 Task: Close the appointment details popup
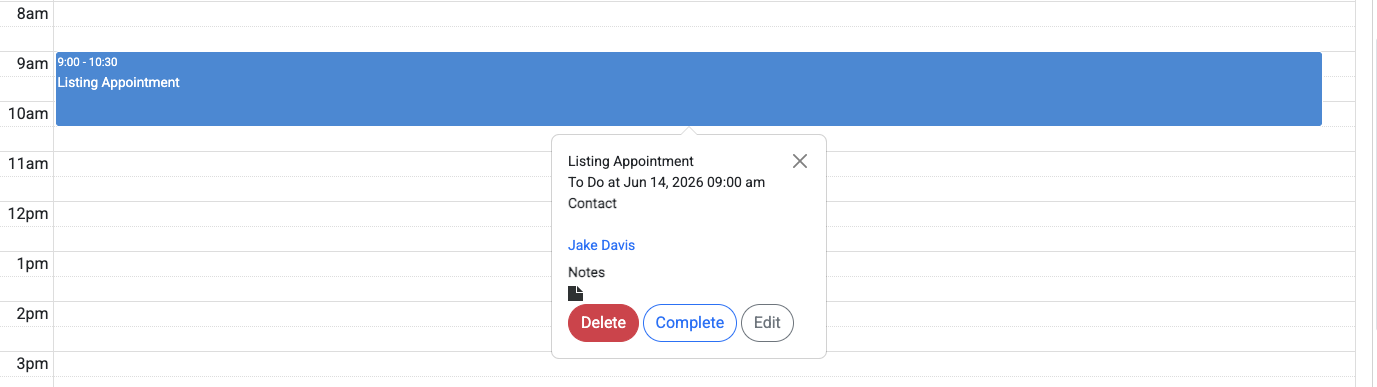pyautogui.click(x=799, y=161)
